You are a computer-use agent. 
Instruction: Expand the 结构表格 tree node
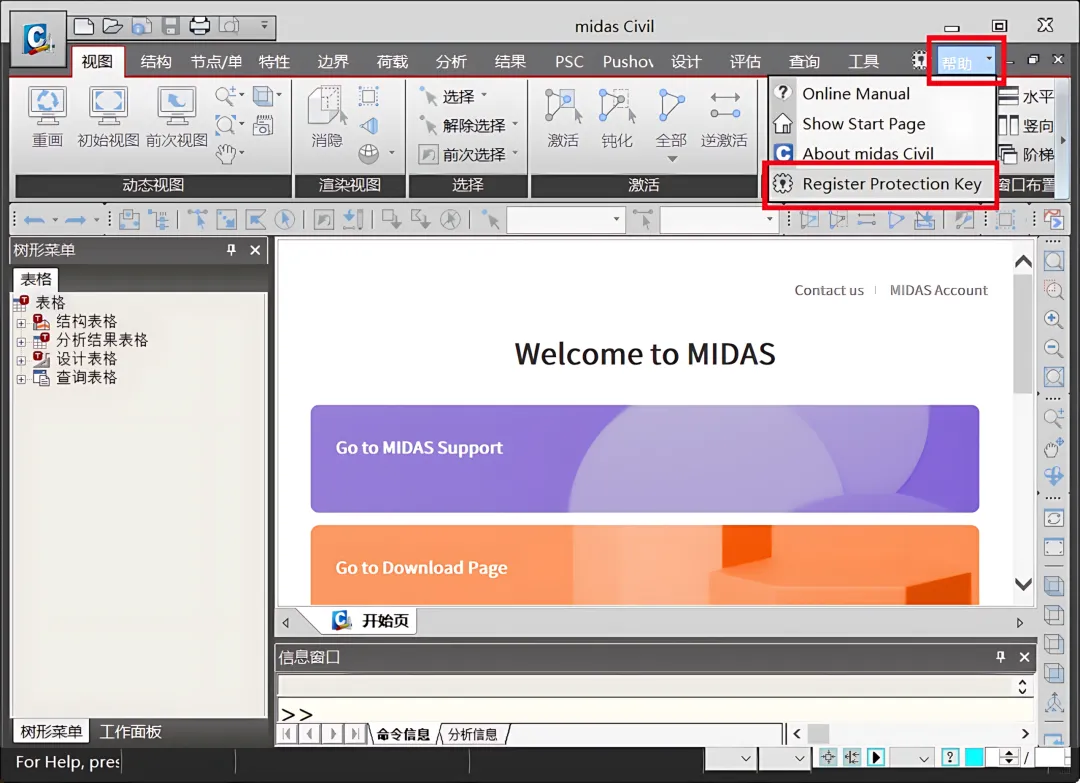point(21,322)
